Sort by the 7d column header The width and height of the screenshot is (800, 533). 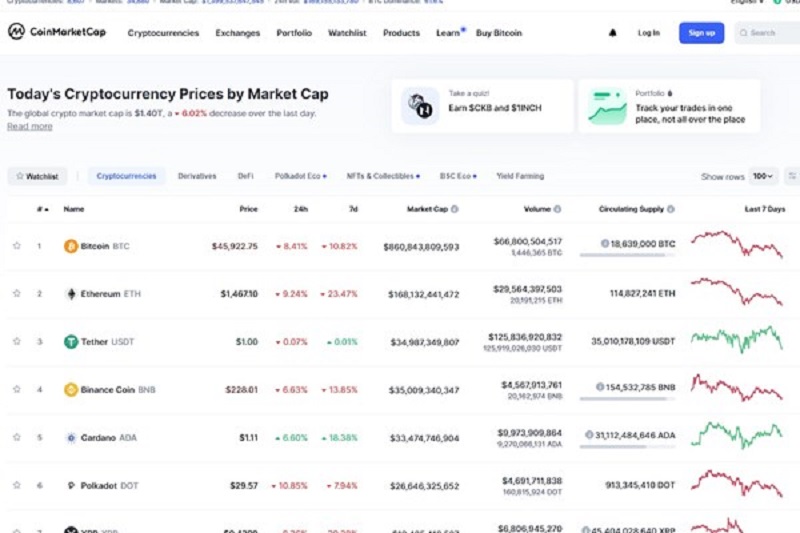353,209
